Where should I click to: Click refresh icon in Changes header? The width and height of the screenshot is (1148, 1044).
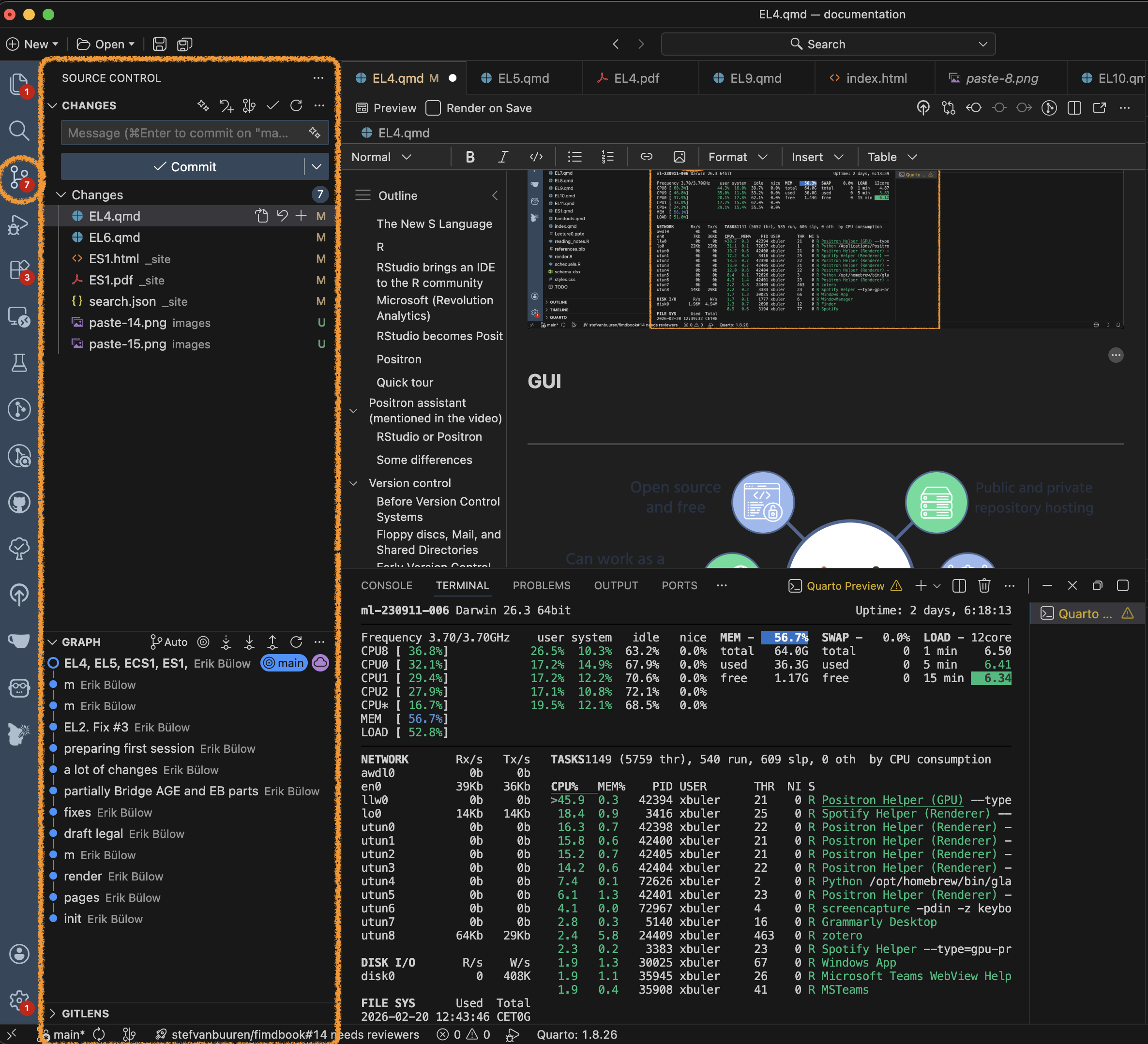tap(296, 105)
